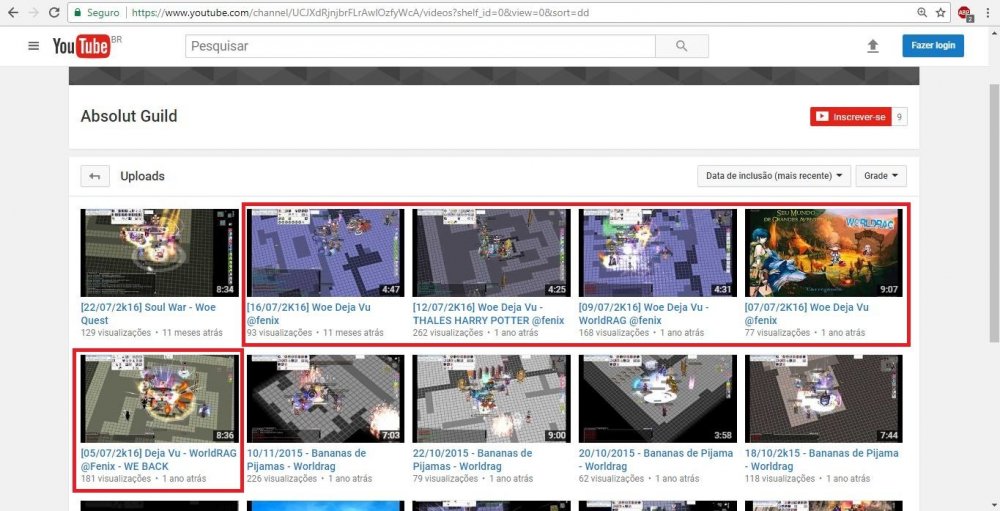Click the upload arrow icon
Screen dimensions: 1000x511
click(873, 46)
